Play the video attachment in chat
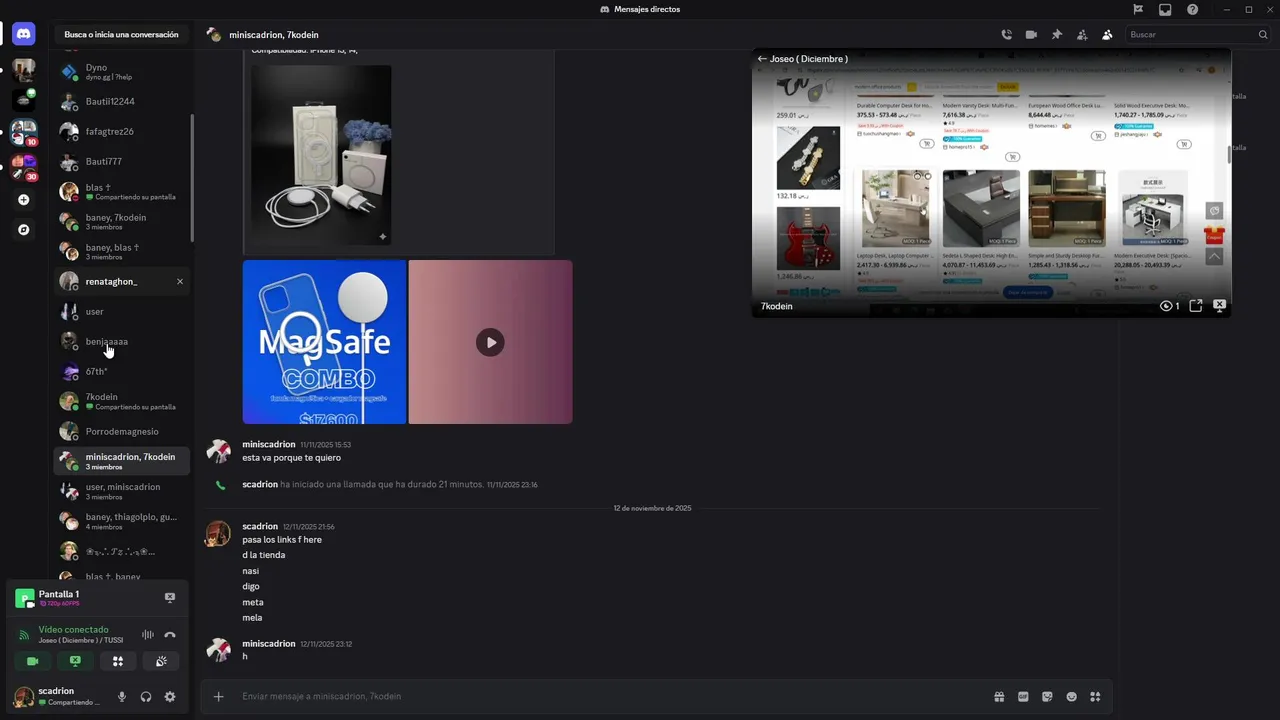1280x720 pixels. pyautogui.click(x=490, y=342)
